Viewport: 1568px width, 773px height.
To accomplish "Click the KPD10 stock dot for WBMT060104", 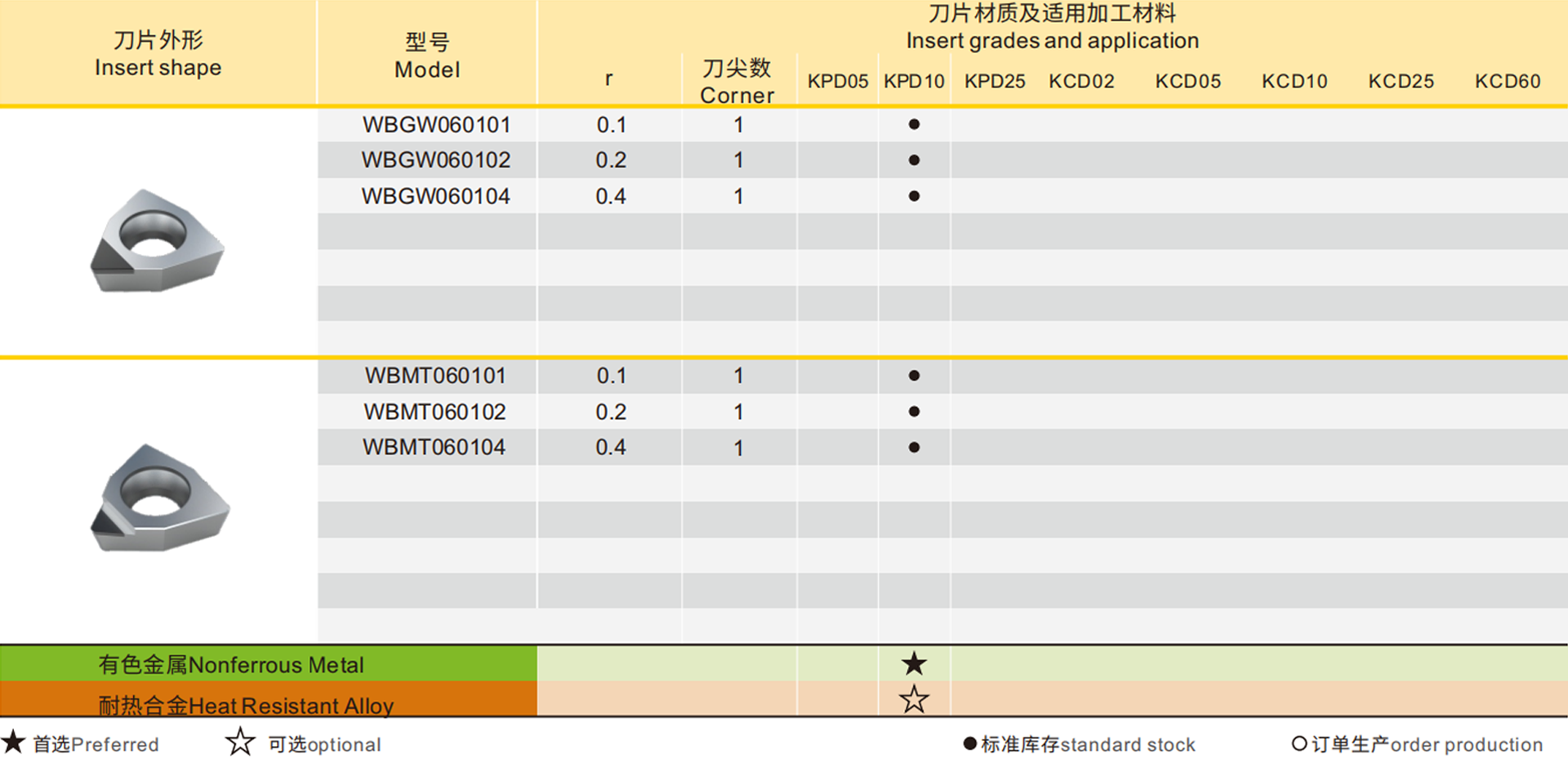I will point(914,448).
